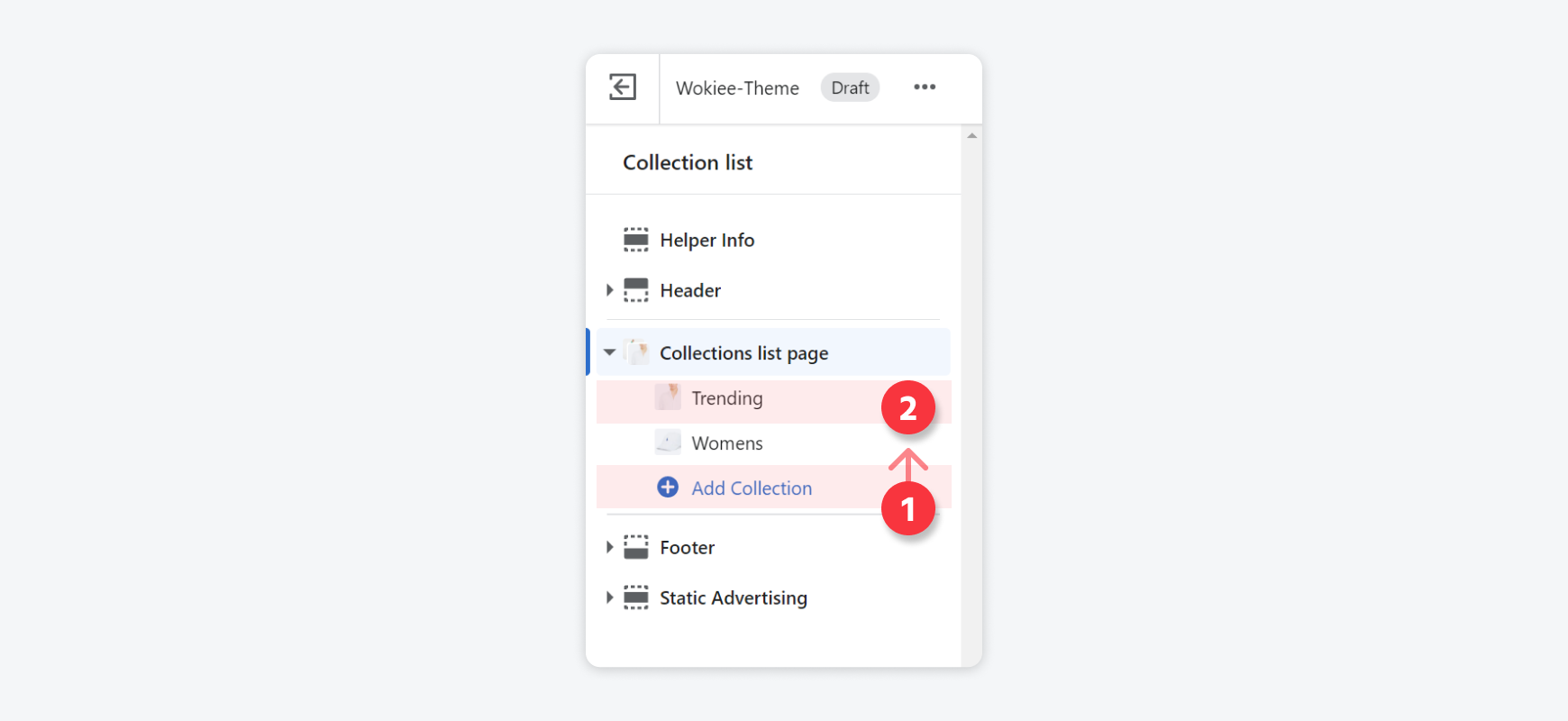Click the Helper Info section icon

point(636,240)
